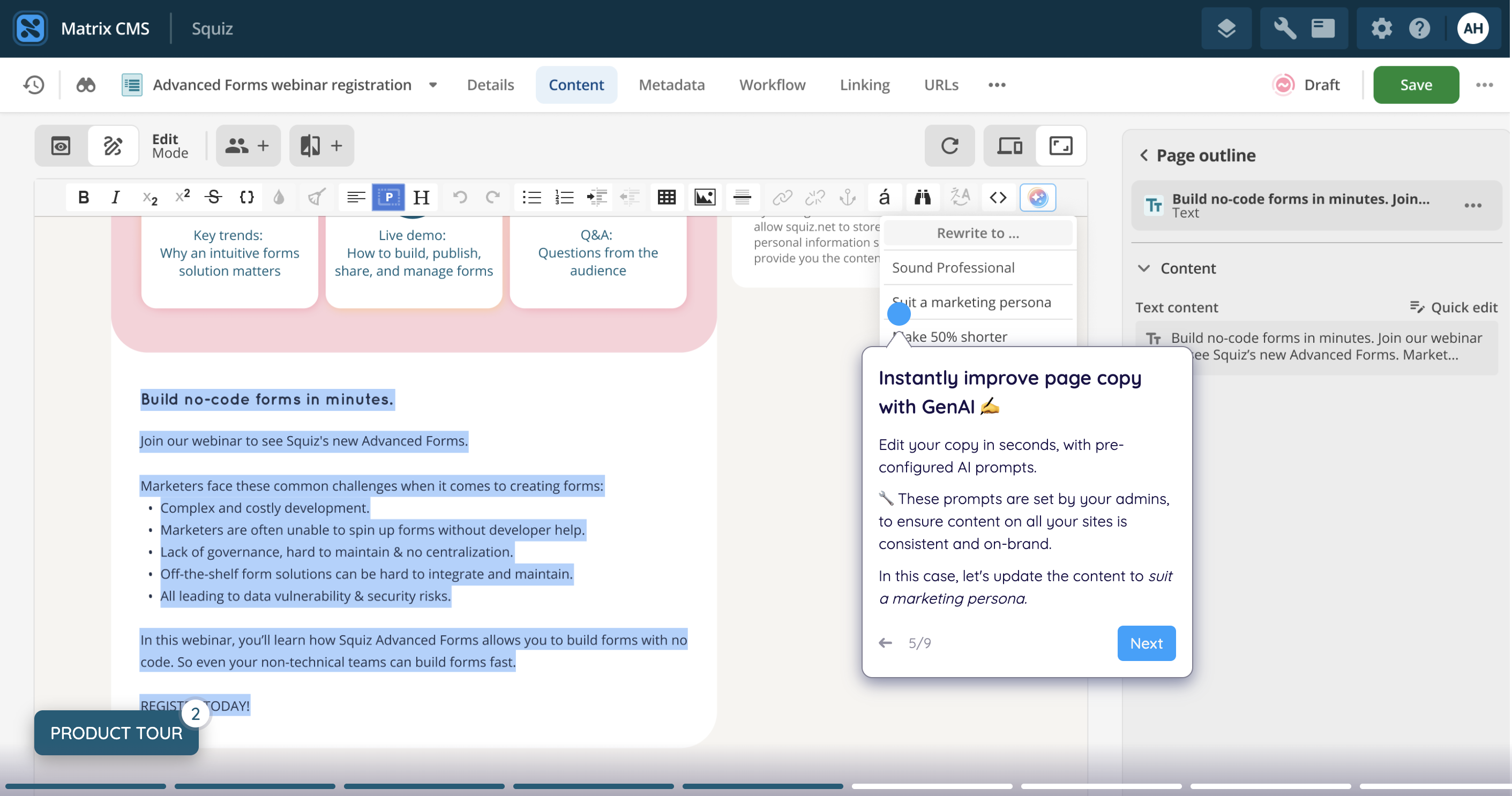Image resolution: width=1512 pixels, height=796 pixels.
Task: Reload the preview with refresh icon
Action: [x=949, y=146]
